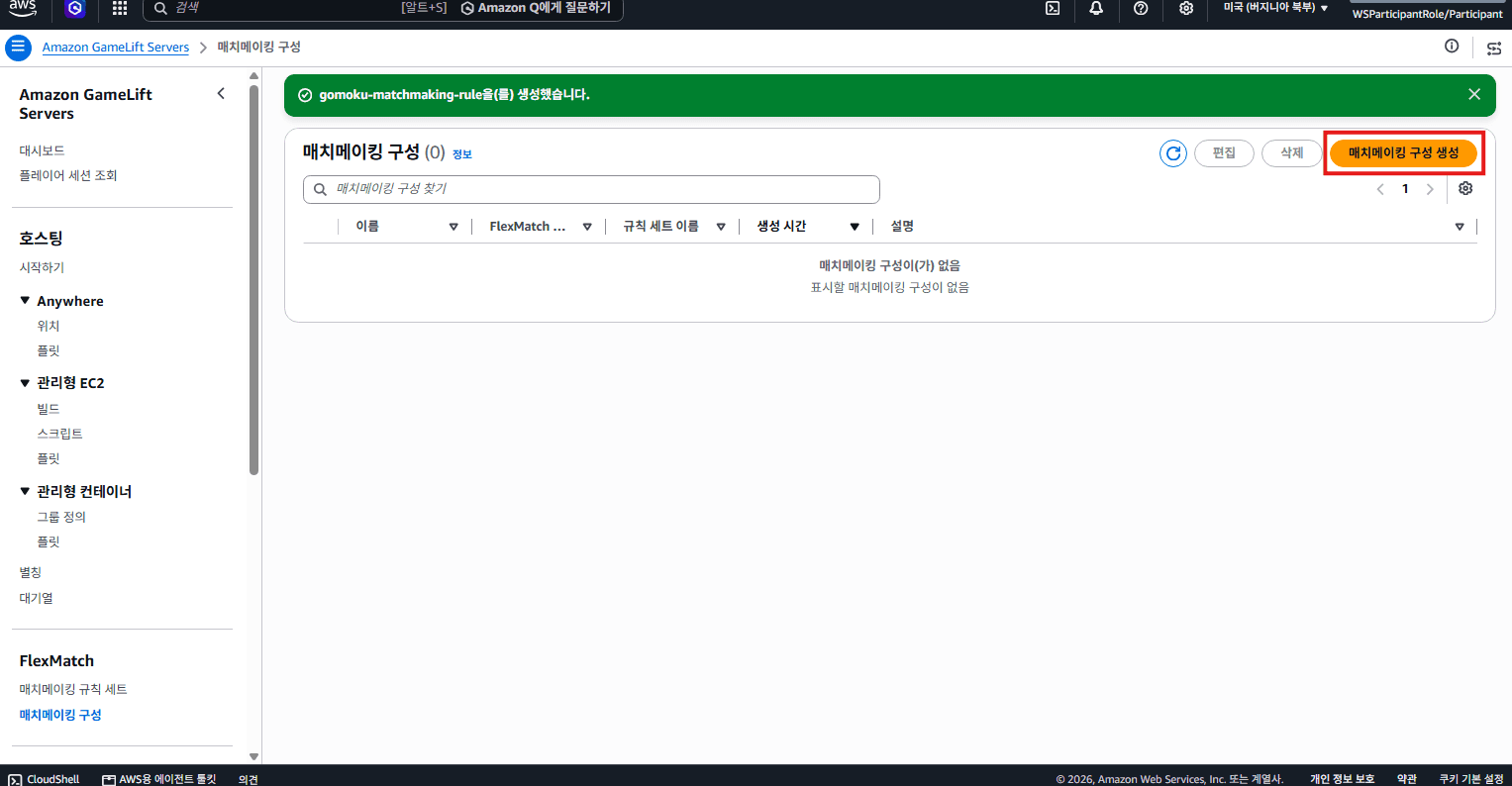Open the 정보 link beside the heading
This screenshot has width=1512, height=786.
(462, 154)
